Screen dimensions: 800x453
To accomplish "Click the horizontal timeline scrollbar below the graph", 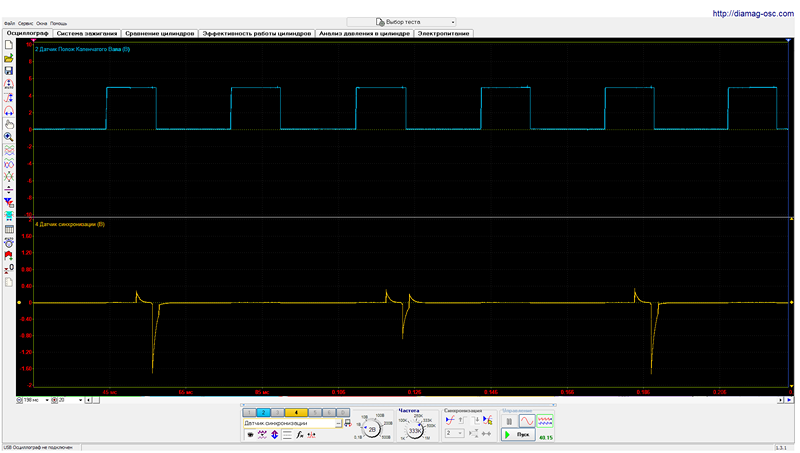I will (x=437, y=400).
